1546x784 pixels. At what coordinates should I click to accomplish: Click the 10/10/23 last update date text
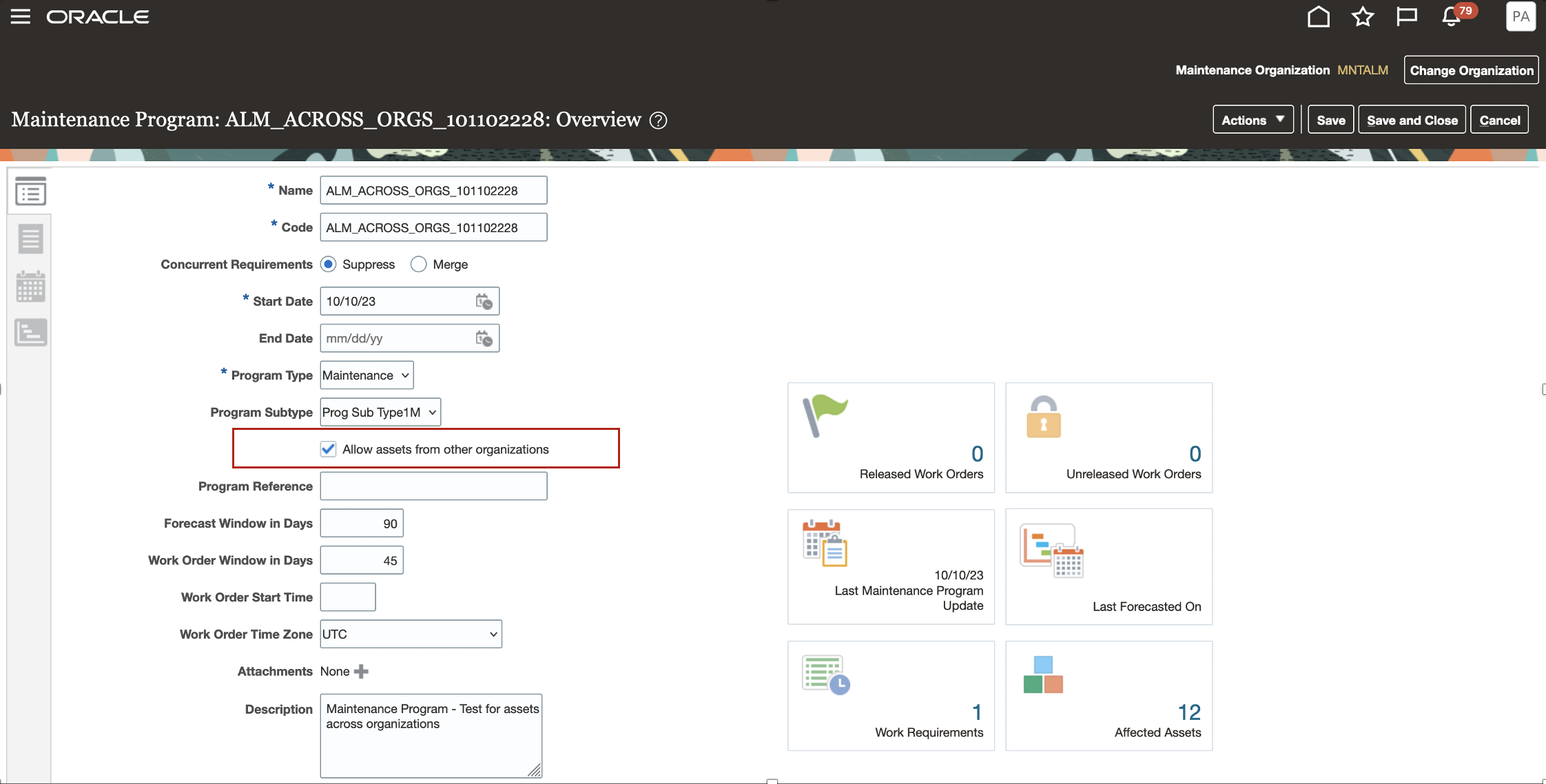coord(958,575)
